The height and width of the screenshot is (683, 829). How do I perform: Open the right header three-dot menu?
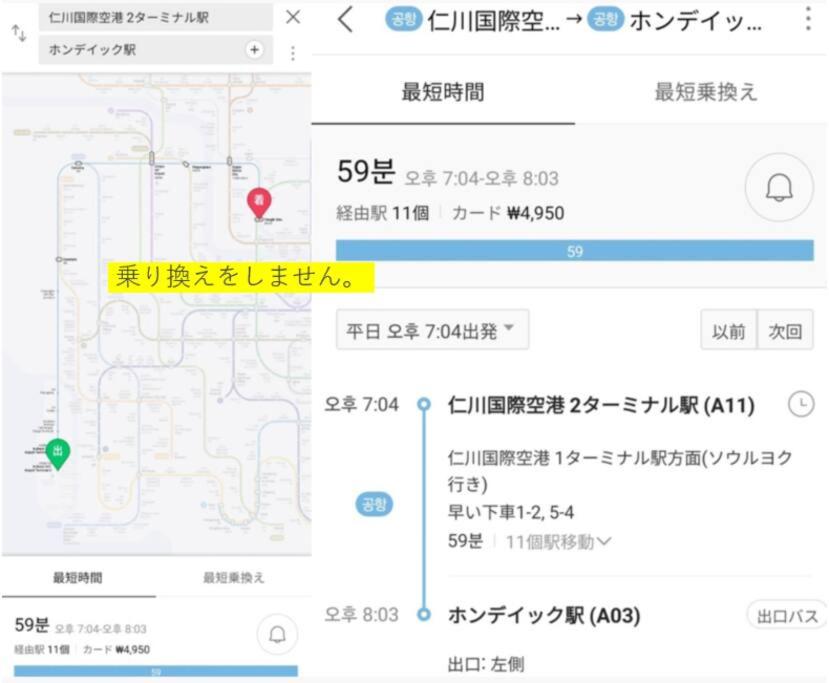pyautogui.click(x=808, y=19)
